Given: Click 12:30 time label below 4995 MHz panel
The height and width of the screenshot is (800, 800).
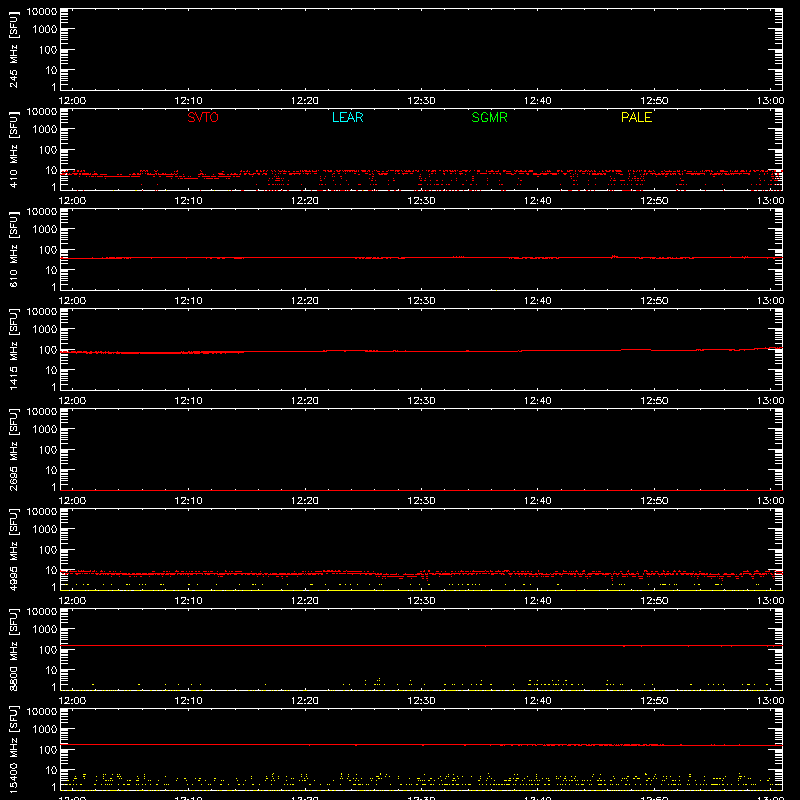Looking at the screenshot, I should click(x=421, y=601).
